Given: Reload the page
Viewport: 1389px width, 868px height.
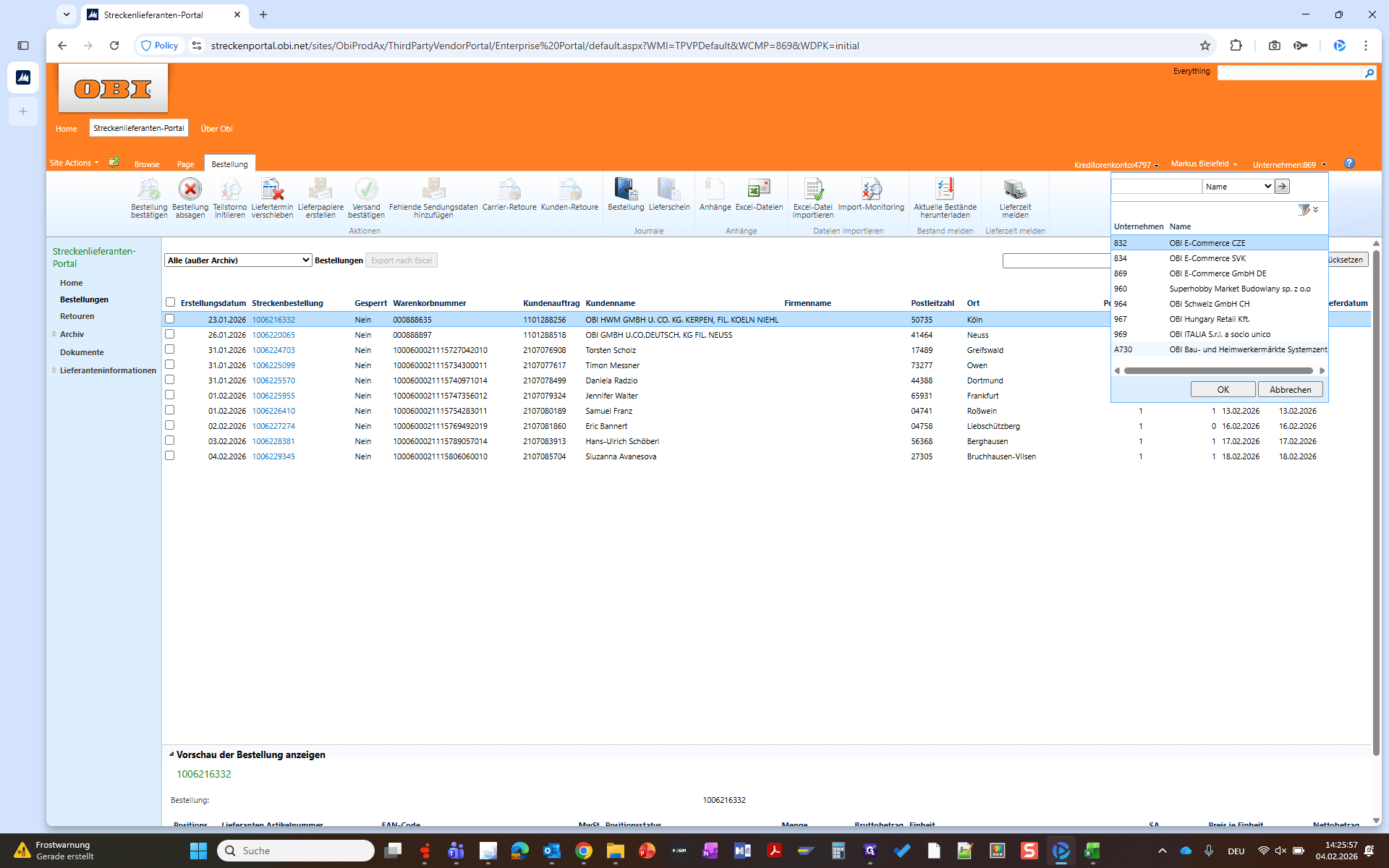Looking at the screenshot, I should (x=114, y=46).
